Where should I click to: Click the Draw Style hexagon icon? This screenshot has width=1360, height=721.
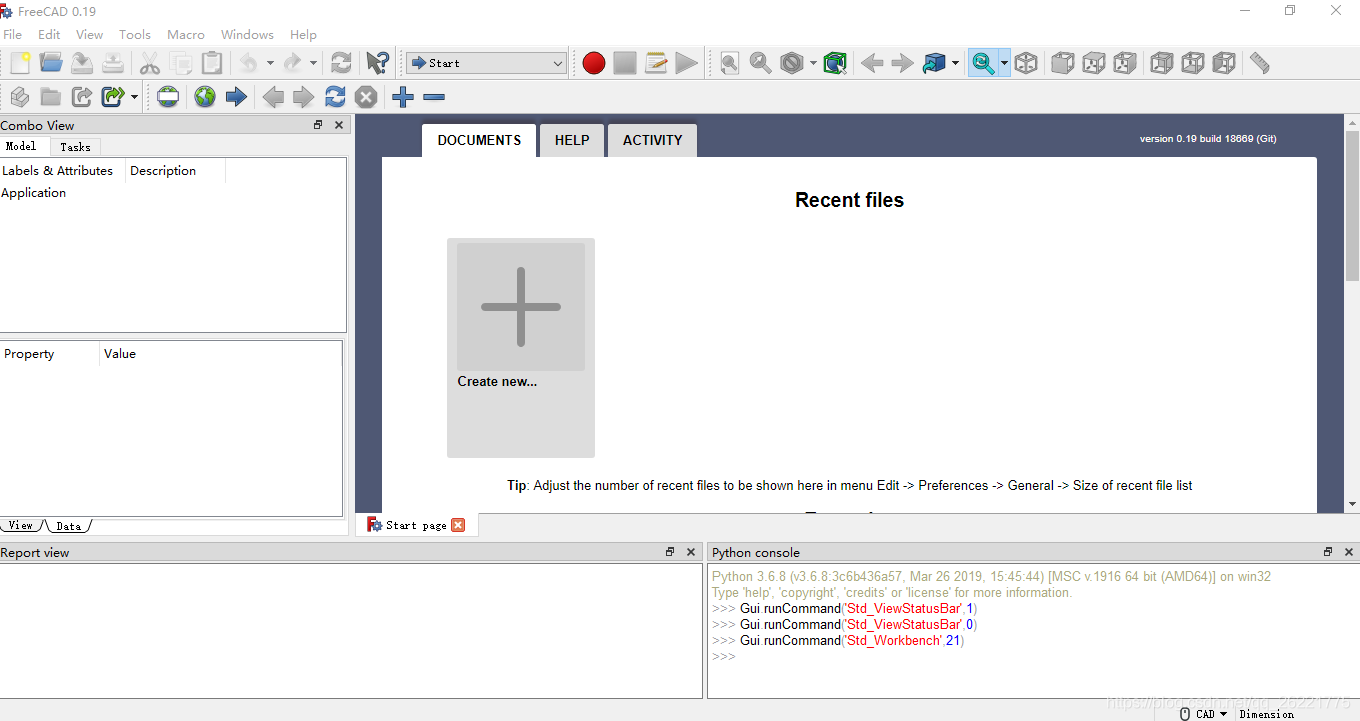tap(792, 63)
